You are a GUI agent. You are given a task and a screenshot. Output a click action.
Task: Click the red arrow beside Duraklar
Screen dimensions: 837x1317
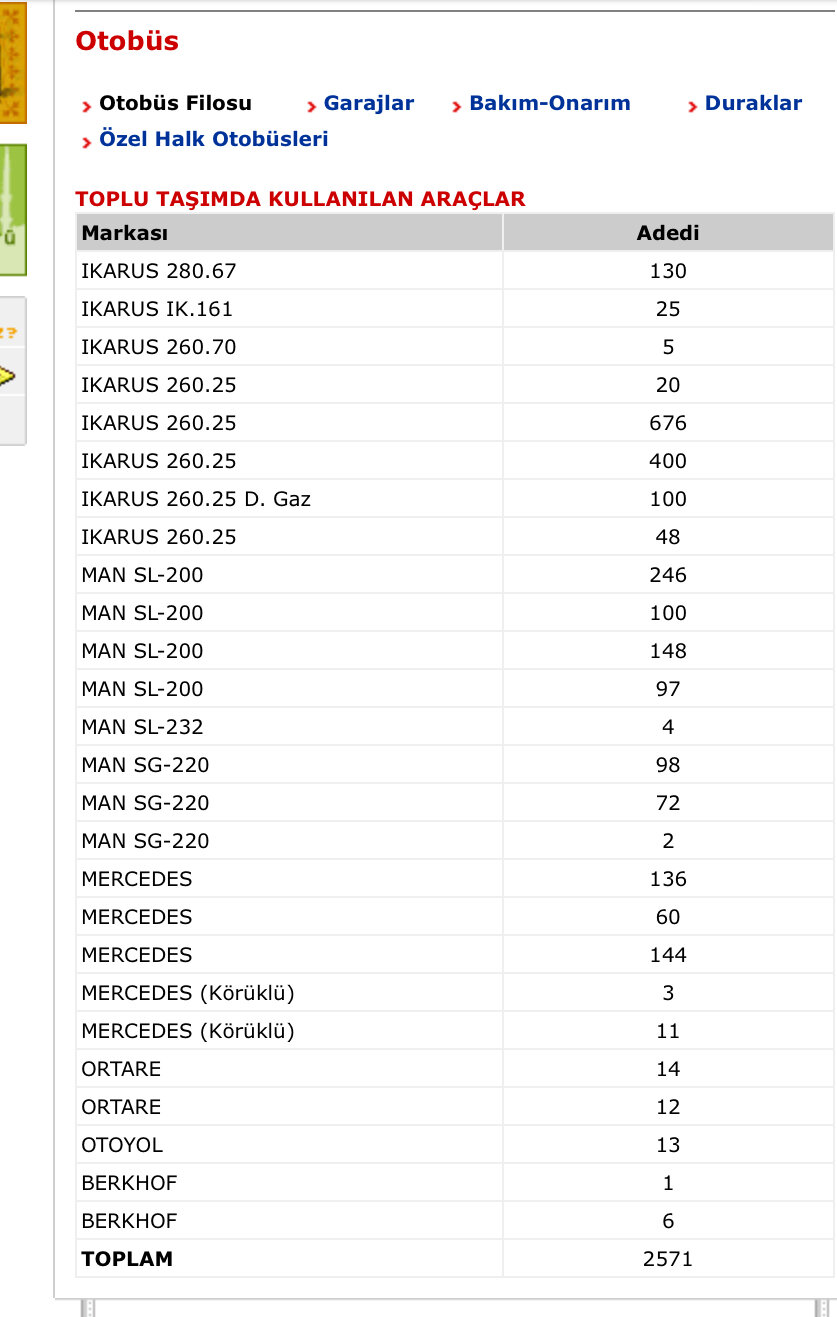point(693,106)
